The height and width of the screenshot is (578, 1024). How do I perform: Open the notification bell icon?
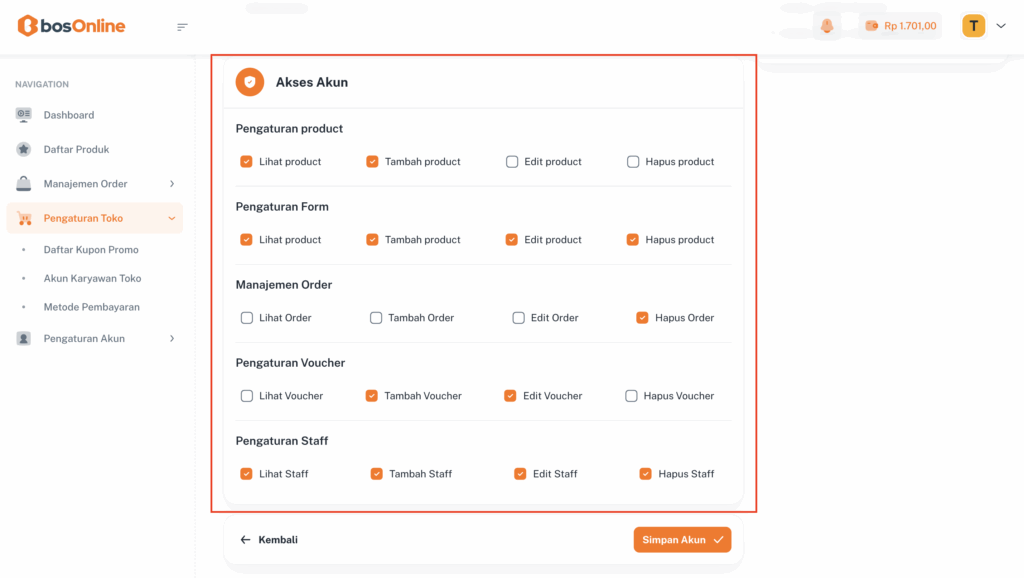tap(827, 26)
